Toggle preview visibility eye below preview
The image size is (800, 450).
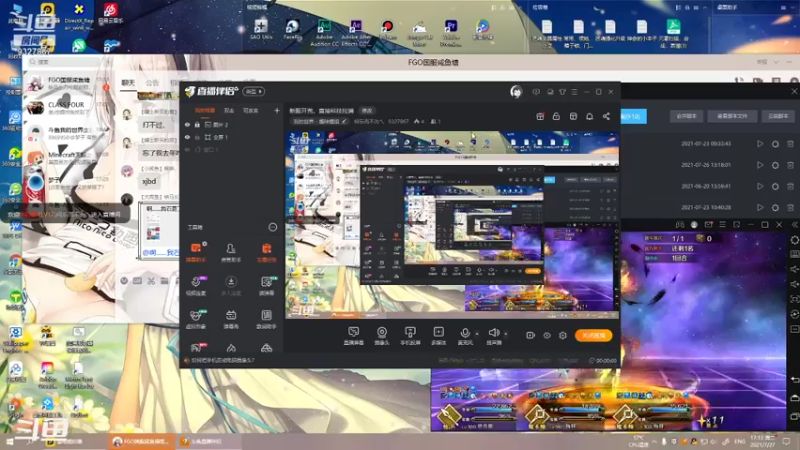click(547, 335)
